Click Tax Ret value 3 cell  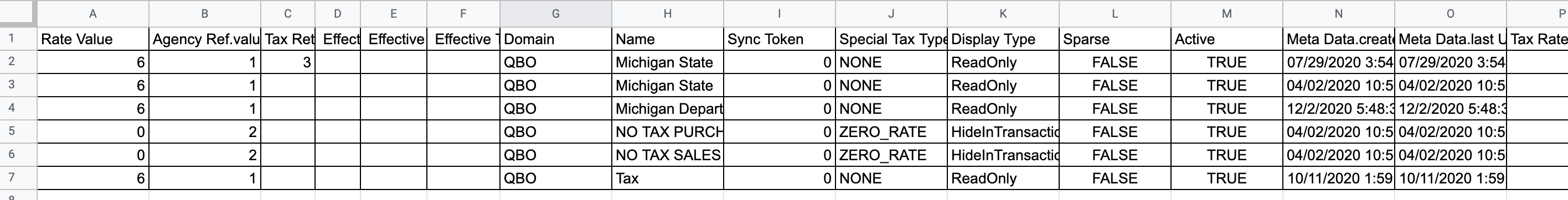(288, 62)
